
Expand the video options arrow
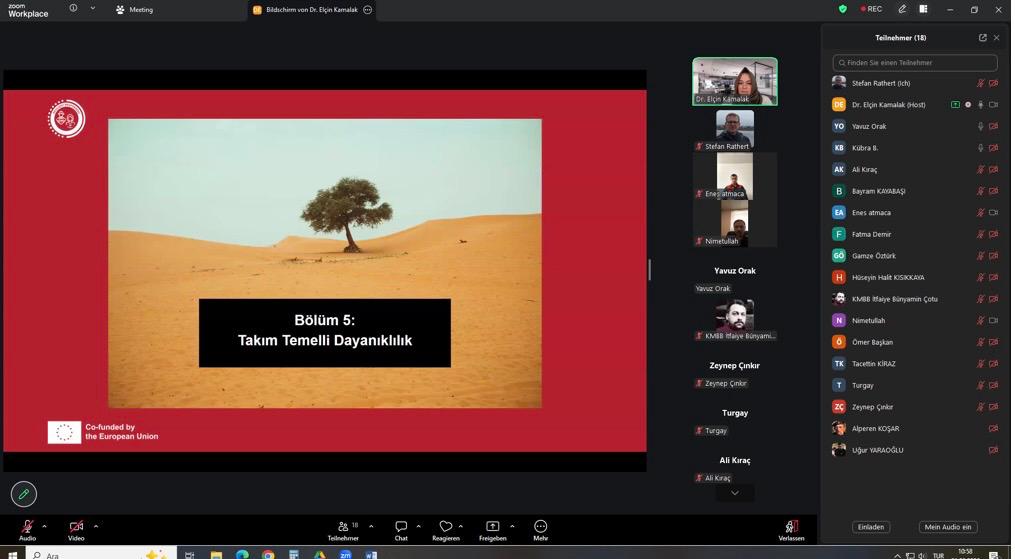[96, 526]
